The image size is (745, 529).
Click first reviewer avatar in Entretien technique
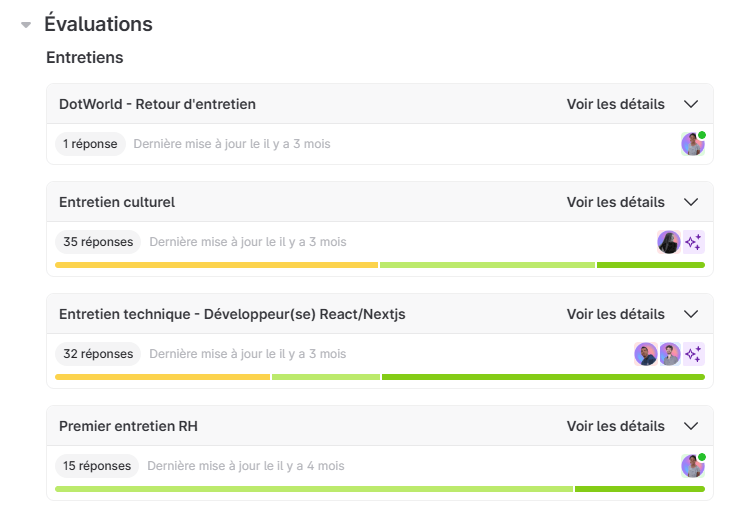645,354
